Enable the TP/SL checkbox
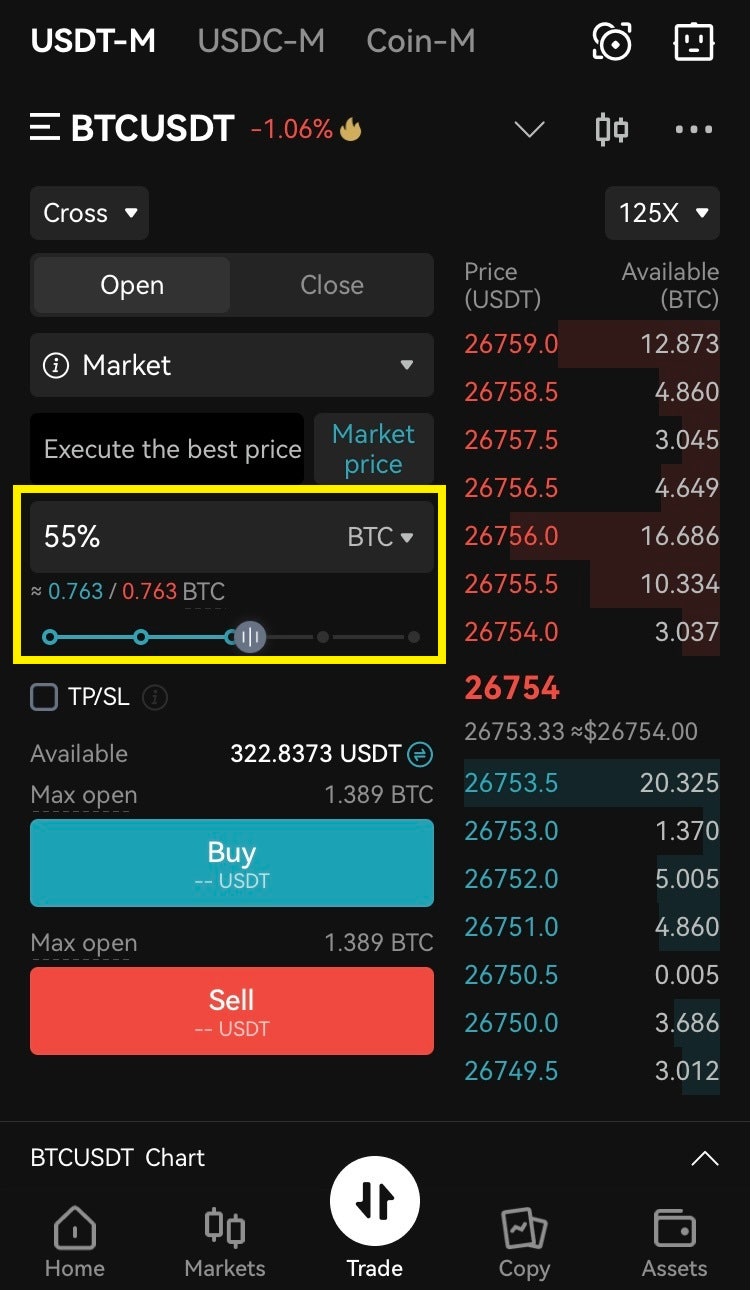750x1290 pixels. (x=45, y=697)
